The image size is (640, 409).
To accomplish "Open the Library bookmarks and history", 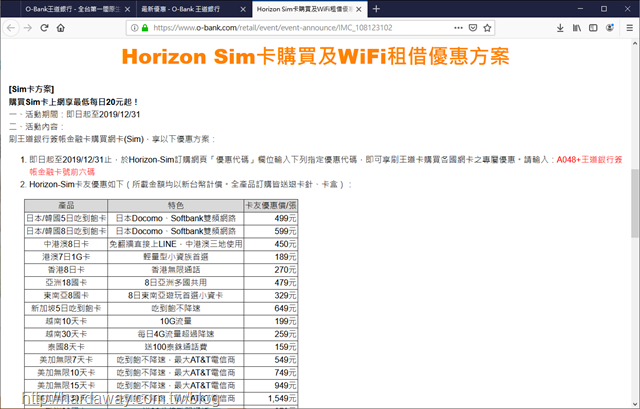I will (577, 28).
